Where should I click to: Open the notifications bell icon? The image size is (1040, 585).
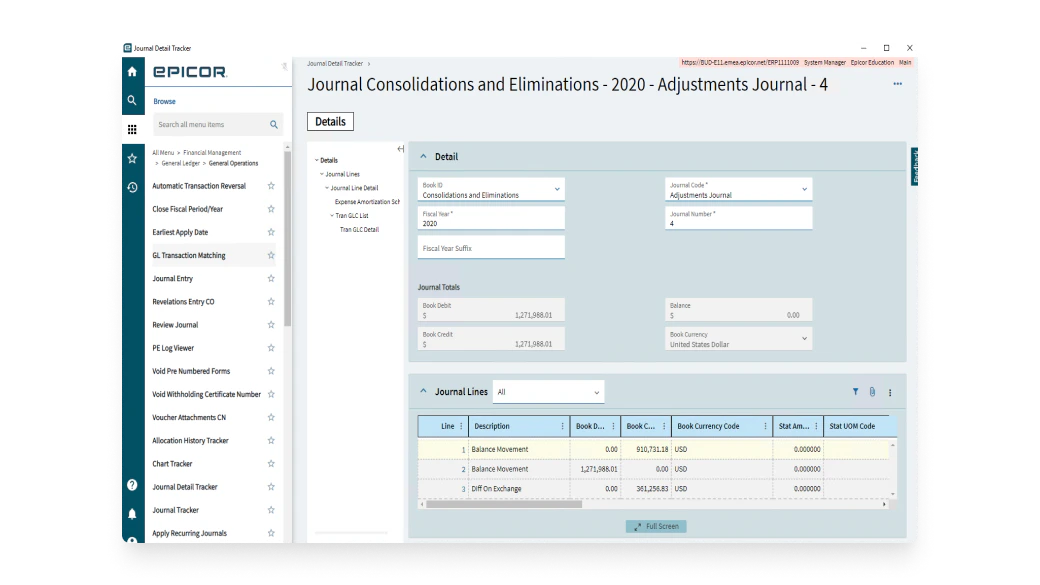pos(132,514)
